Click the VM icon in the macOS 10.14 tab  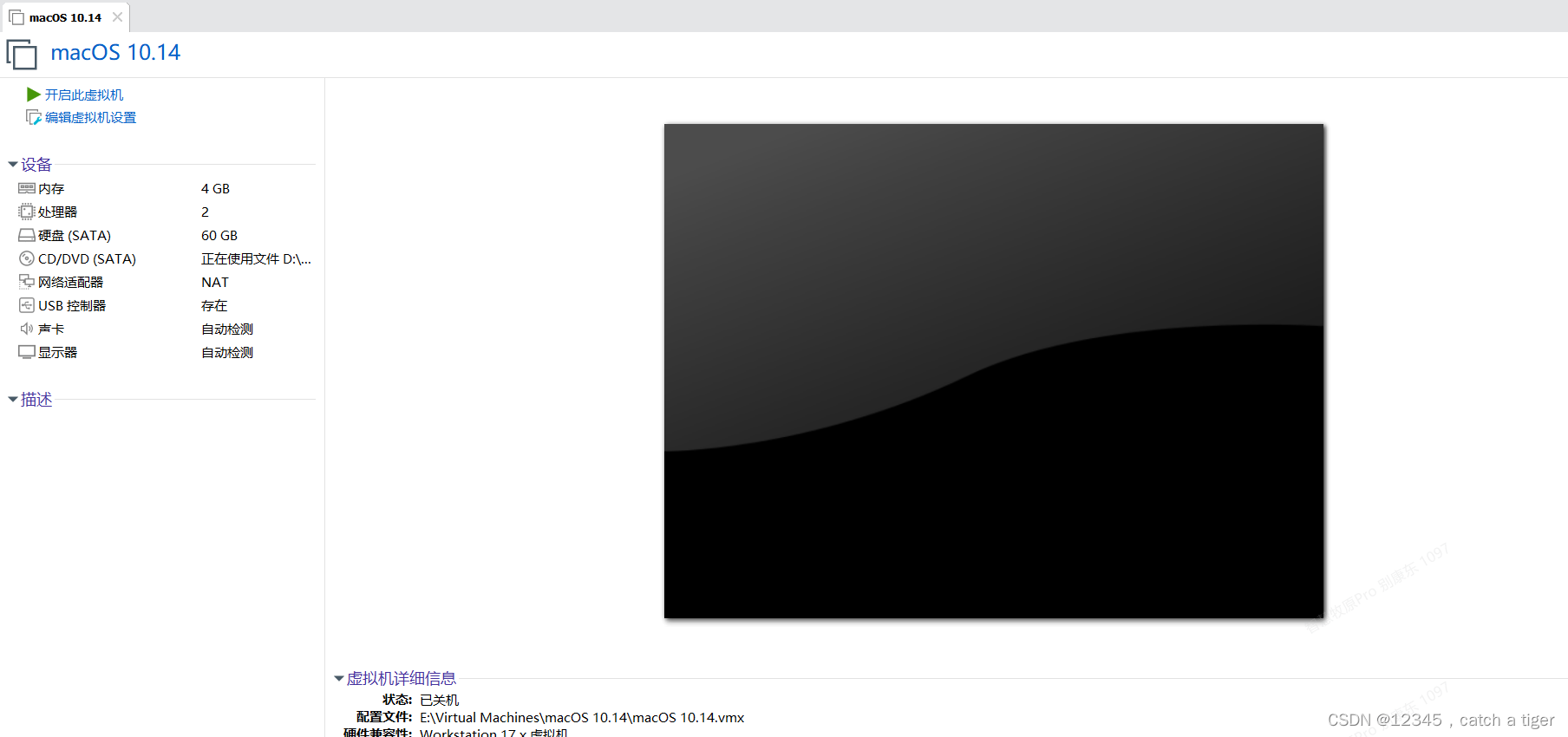16,17
